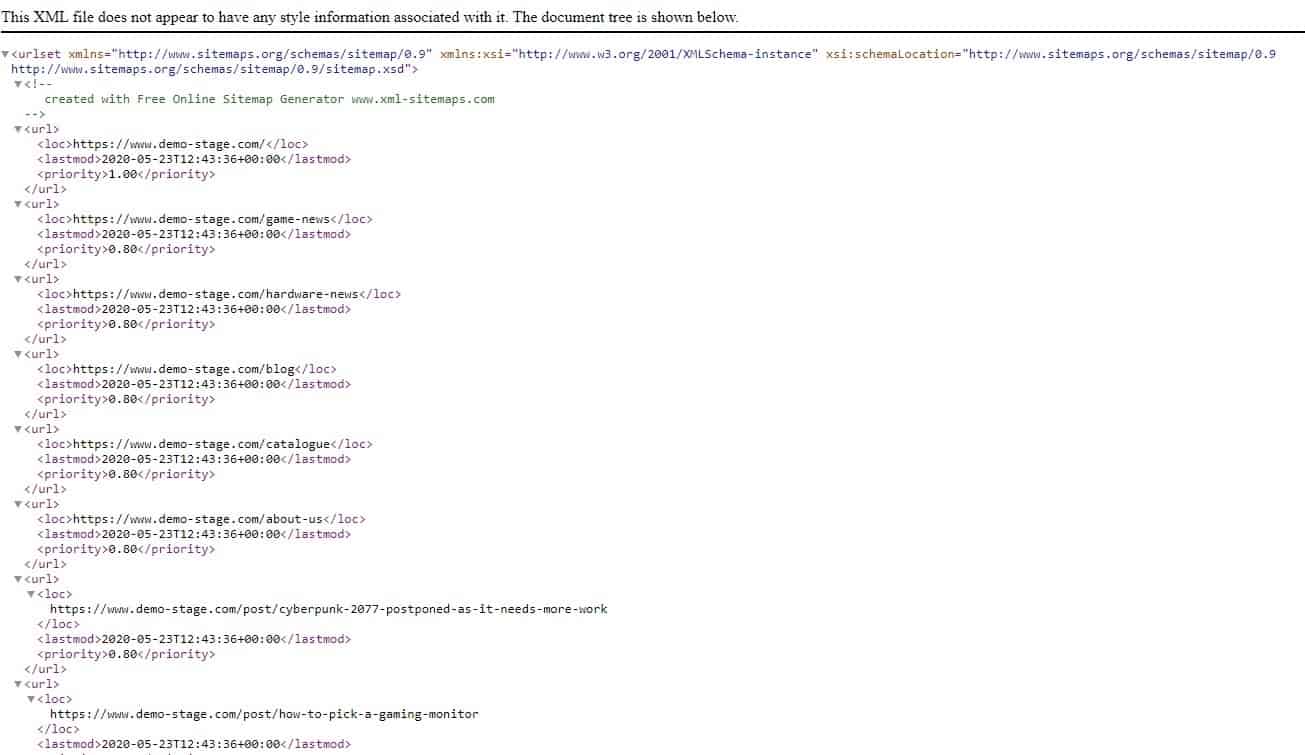
Task: Click the priority 0.80 line under catalogue
Action: [126, 474]
